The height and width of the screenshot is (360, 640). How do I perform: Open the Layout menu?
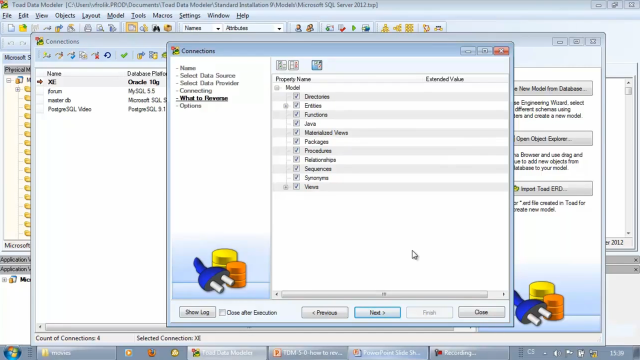91,16
